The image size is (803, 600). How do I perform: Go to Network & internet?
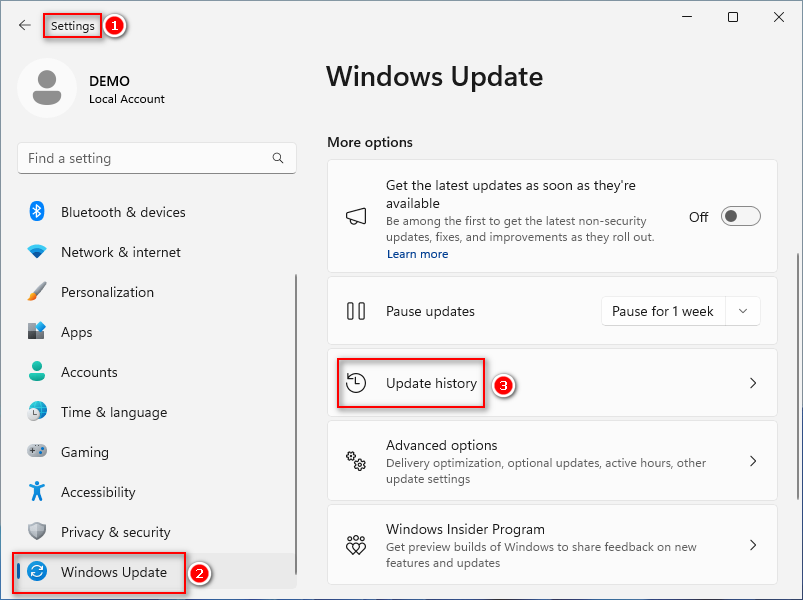pos(156,252)
